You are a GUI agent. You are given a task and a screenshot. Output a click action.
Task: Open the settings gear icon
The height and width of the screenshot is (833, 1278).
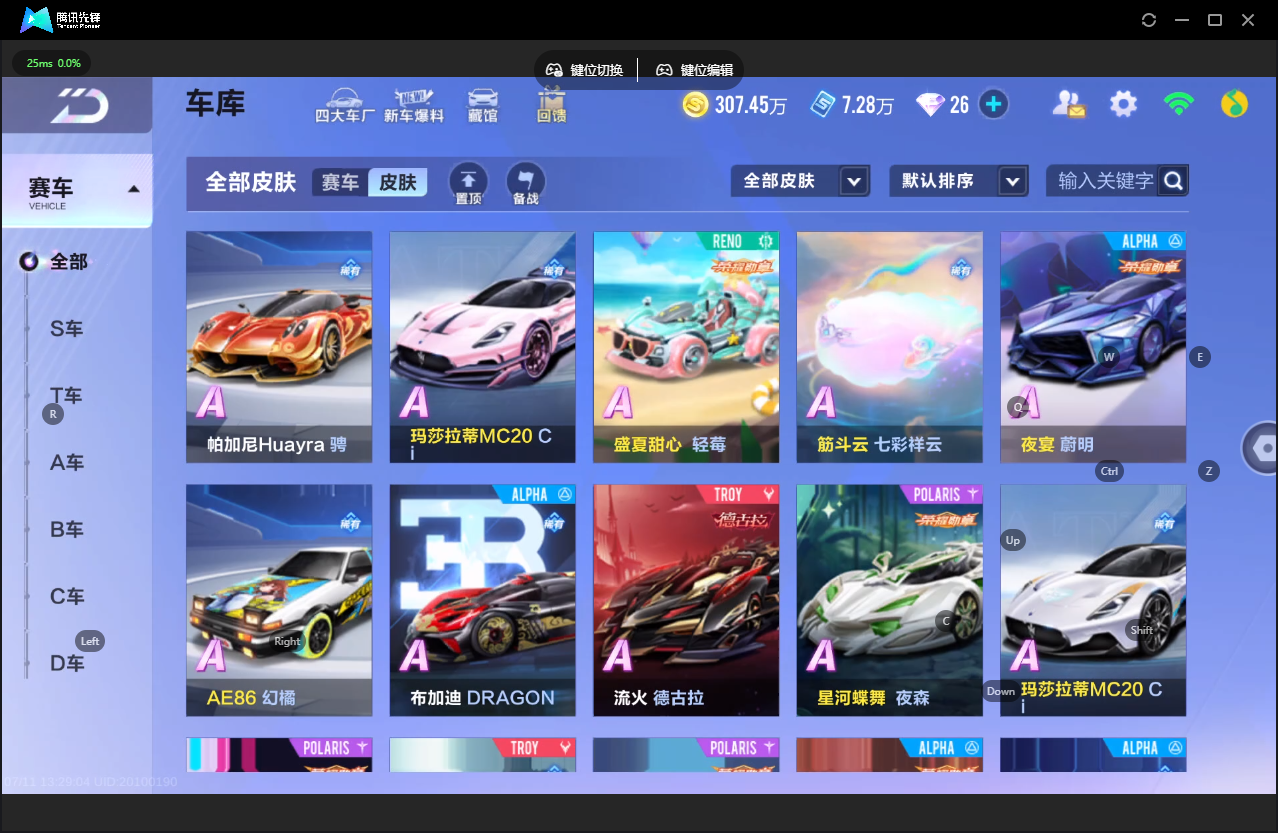pos(1124,104)
